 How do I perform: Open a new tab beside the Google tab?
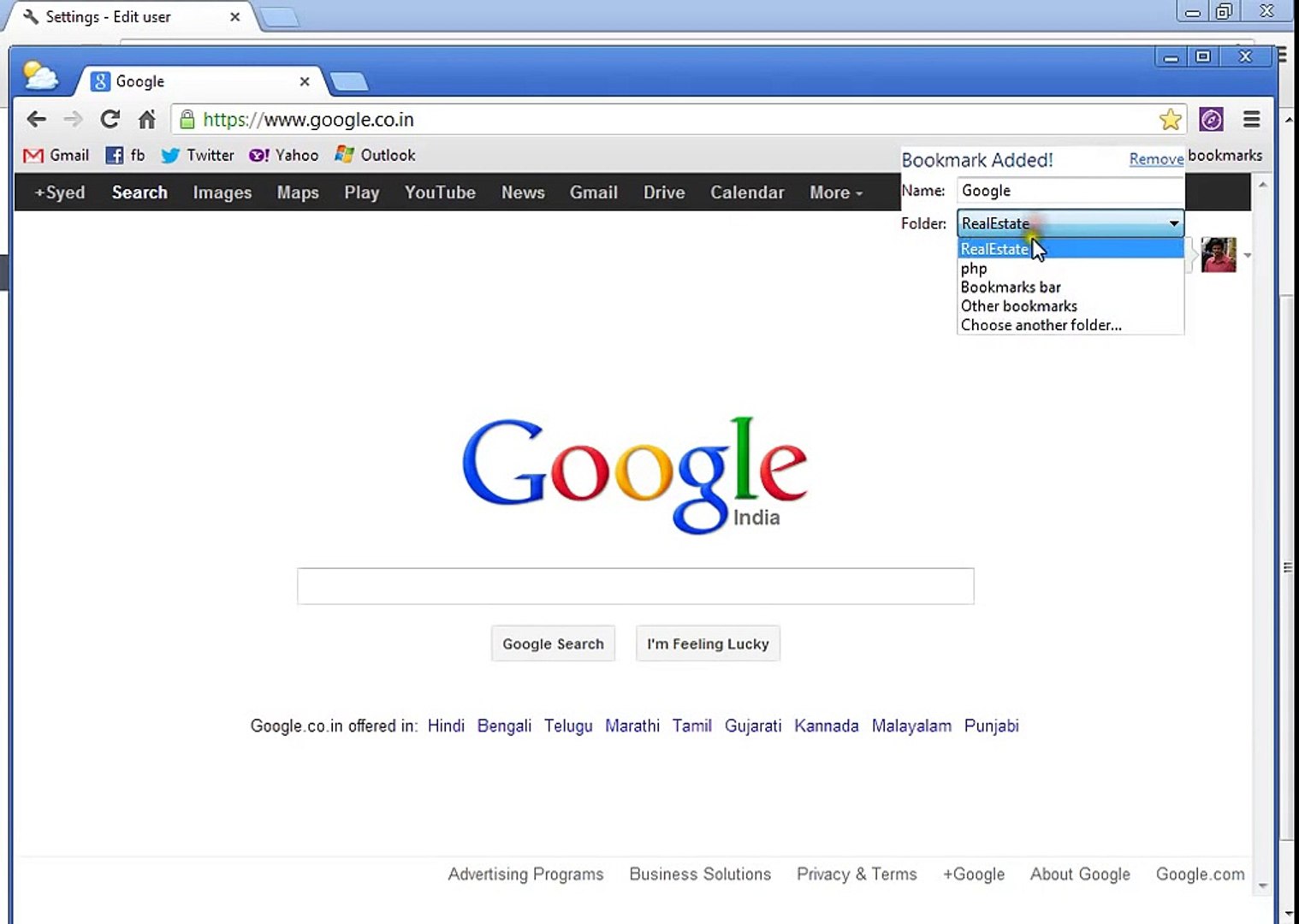[x=349, y=81]
